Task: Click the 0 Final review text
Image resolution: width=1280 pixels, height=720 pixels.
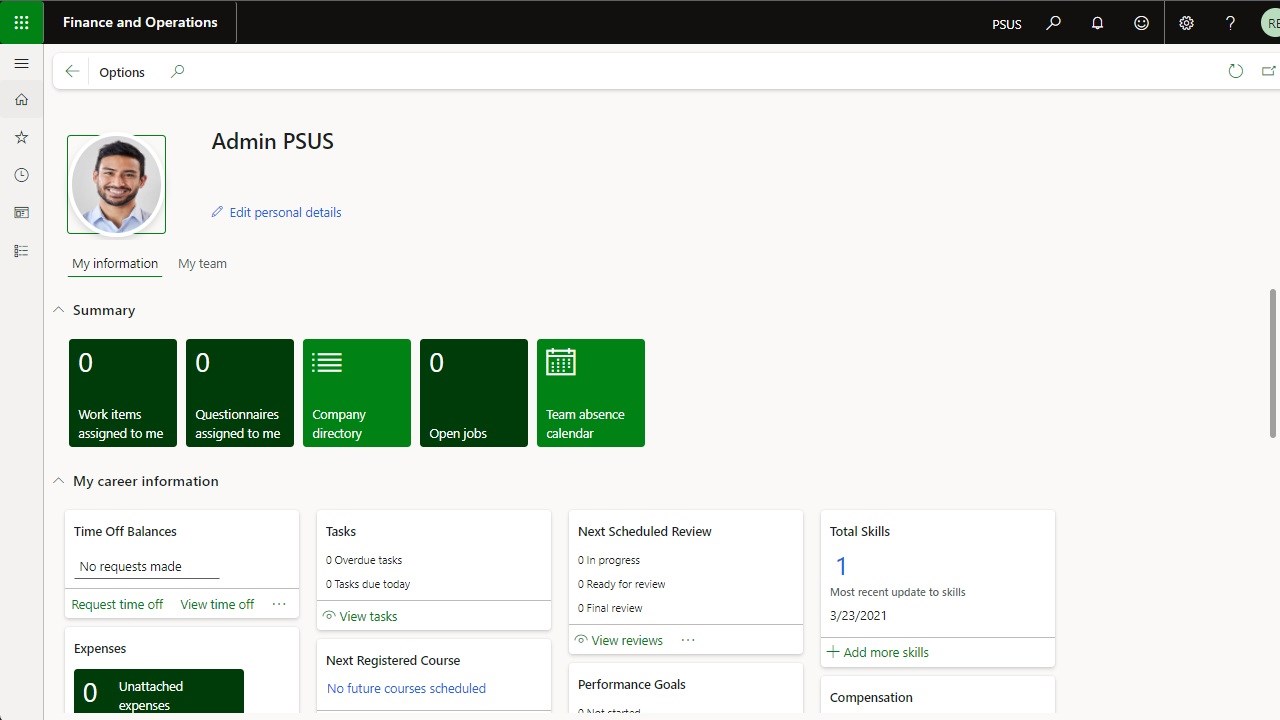Action: pyautogui.click(x=610, y=608)
